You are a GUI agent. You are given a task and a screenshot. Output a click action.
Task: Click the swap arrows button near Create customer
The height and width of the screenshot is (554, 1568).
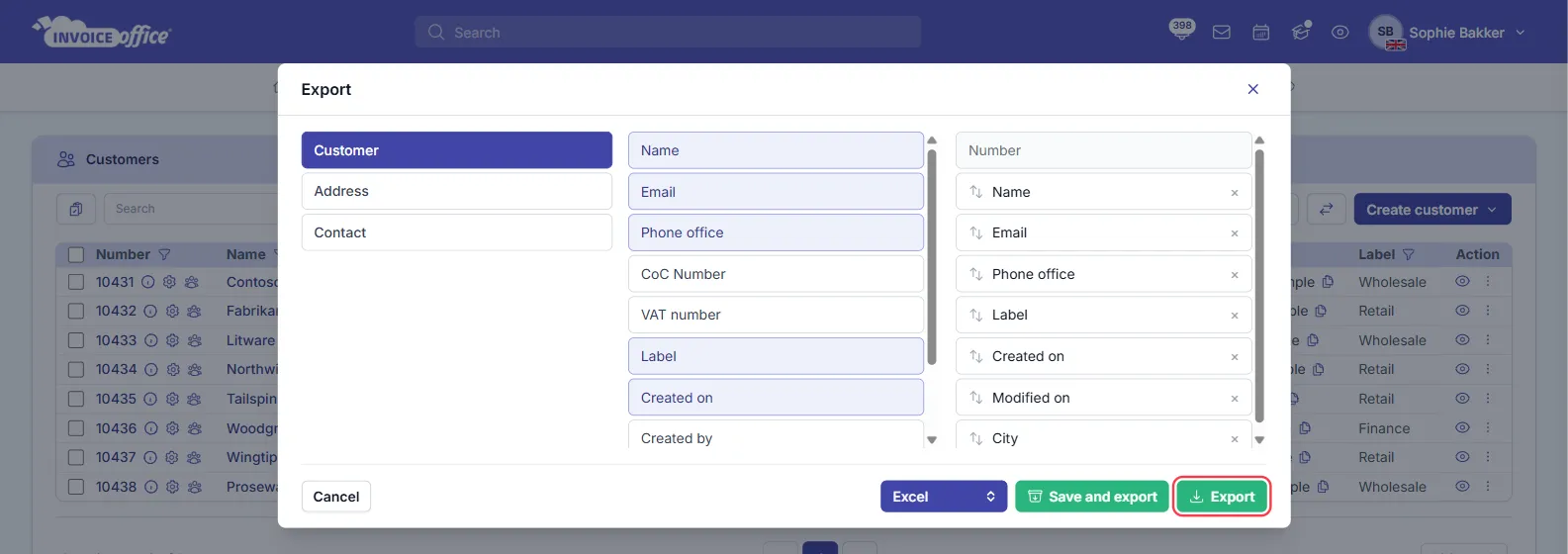(x=1326, y=209)
